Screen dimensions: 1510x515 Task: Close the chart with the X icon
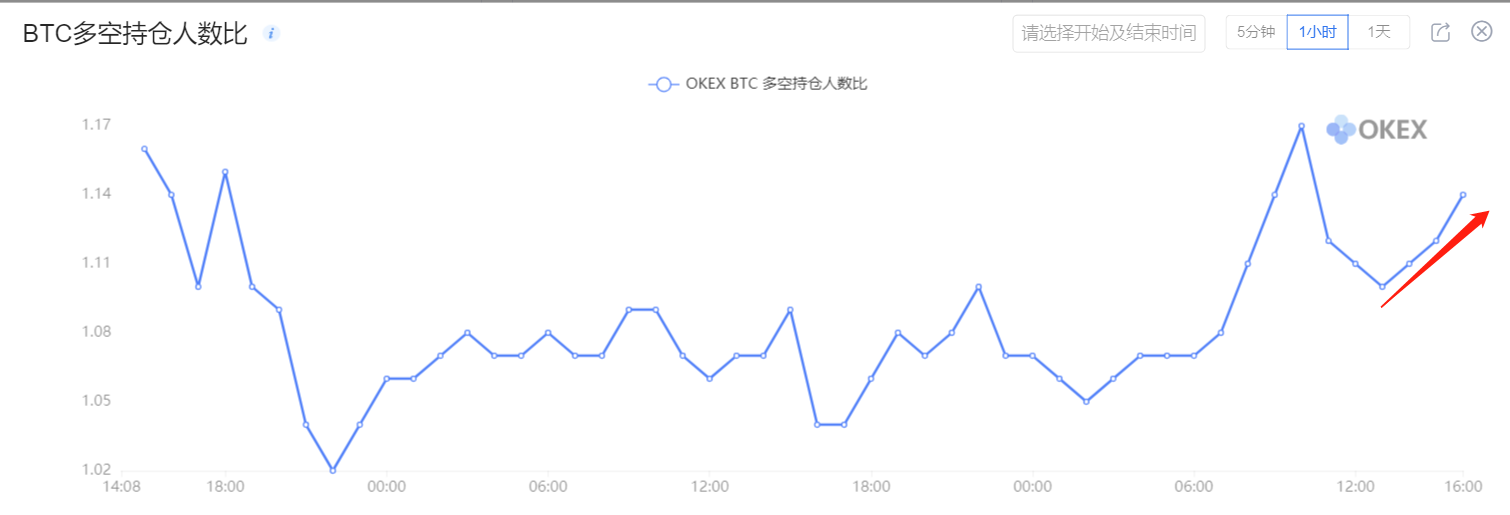click(1482, 31)
